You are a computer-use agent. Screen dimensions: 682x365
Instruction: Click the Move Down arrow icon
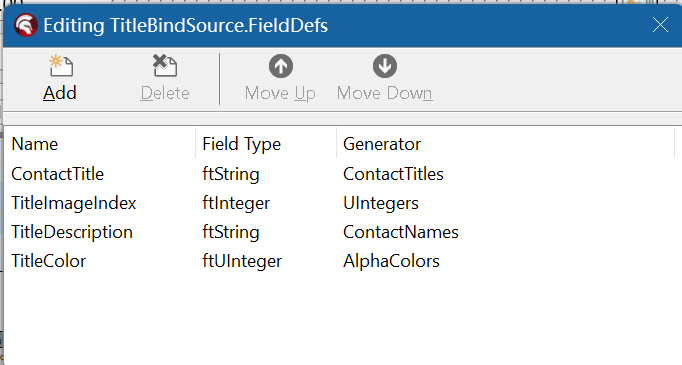(385, 66)
